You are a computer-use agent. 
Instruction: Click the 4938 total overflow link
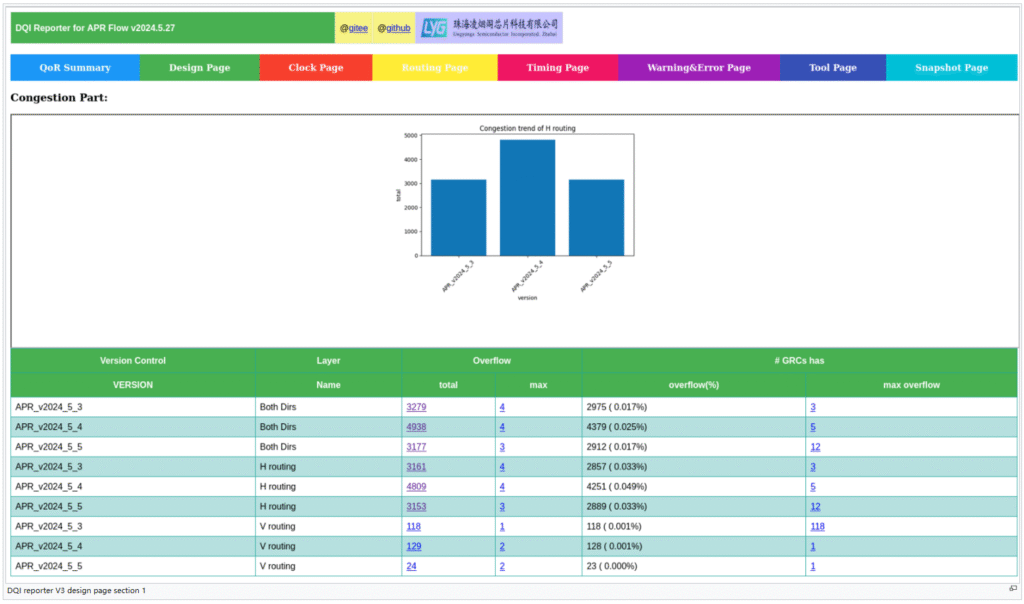pyautogui.click(x=416, y=427)
